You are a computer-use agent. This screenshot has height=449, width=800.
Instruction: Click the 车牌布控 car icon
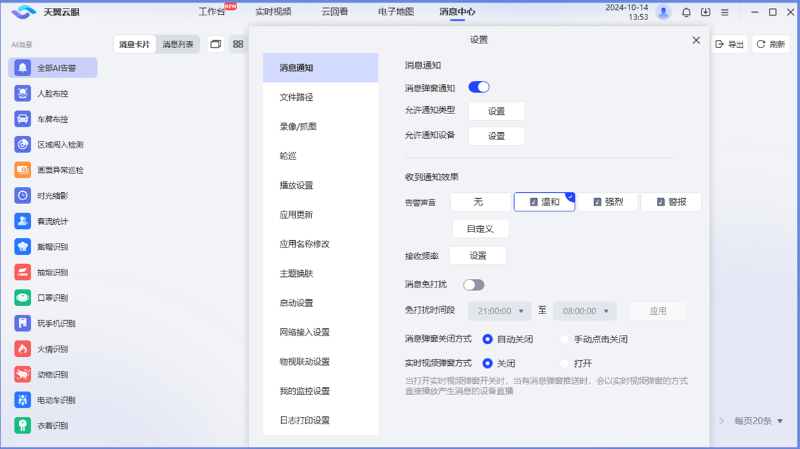[22, 119]
